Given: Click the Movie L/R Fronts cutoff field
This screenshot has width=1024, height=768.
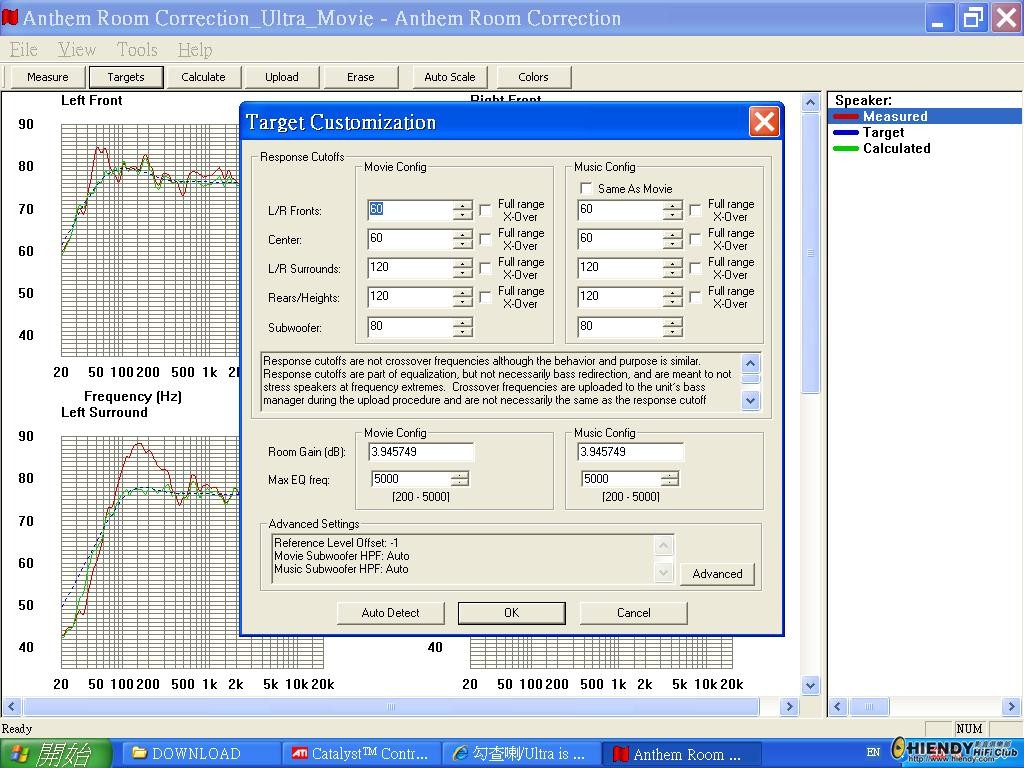Looking at the screenshot, I should [x=410, y=210].
